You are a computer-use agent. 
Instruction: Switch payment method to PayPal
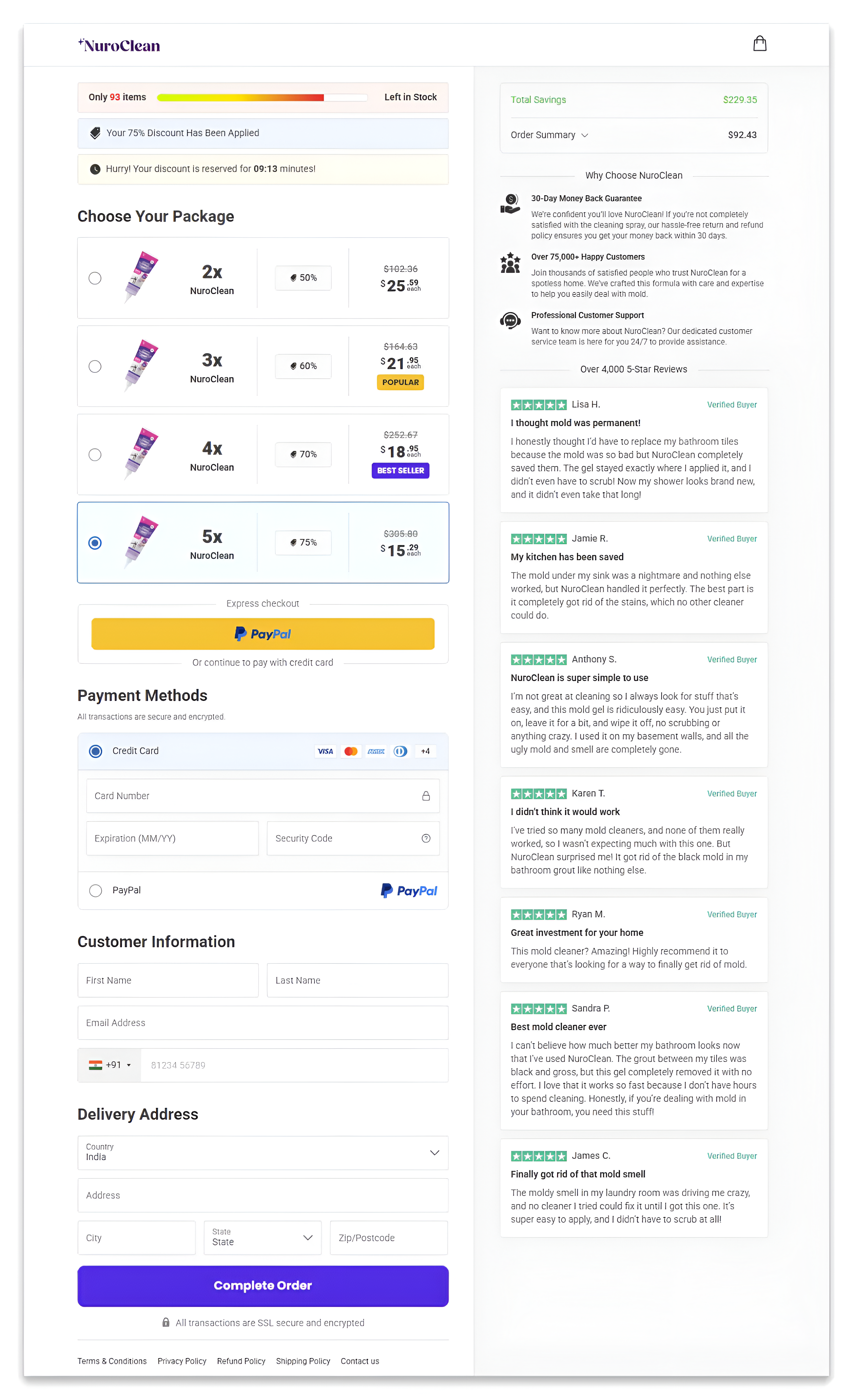pyautogui.click(x=96, y=890)
